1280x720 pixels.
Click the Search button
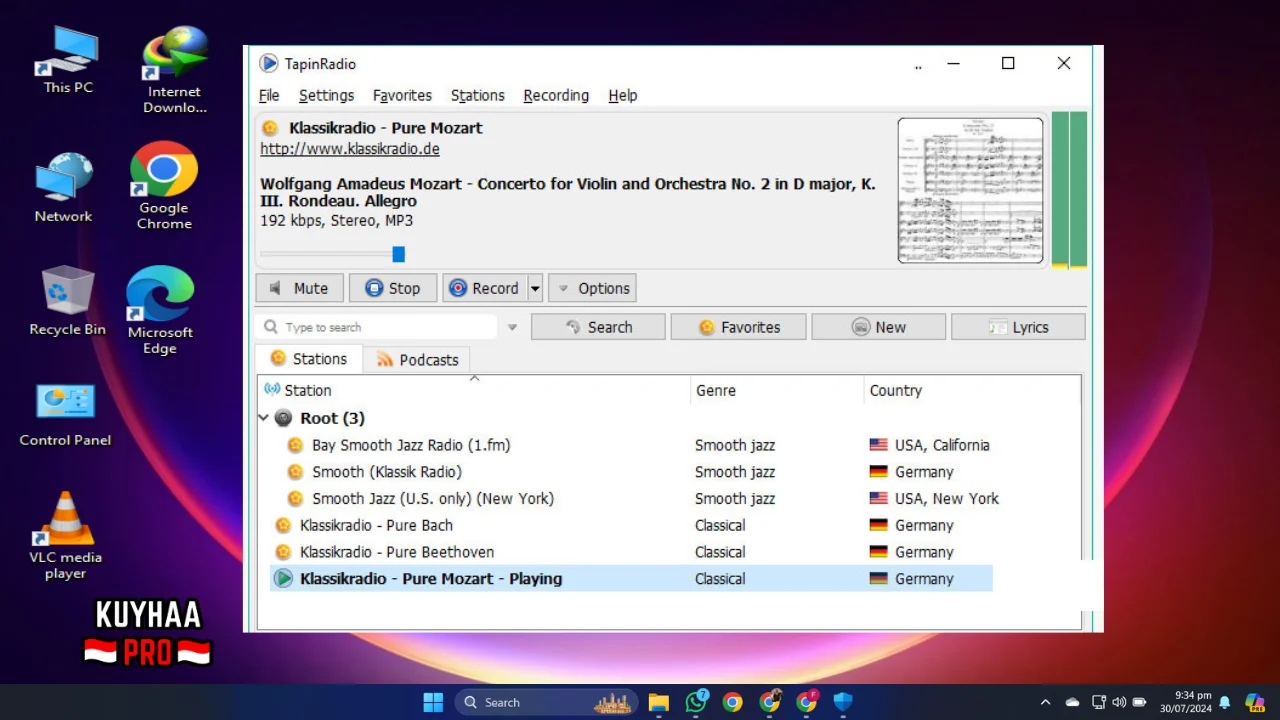(x=598, y=327)
